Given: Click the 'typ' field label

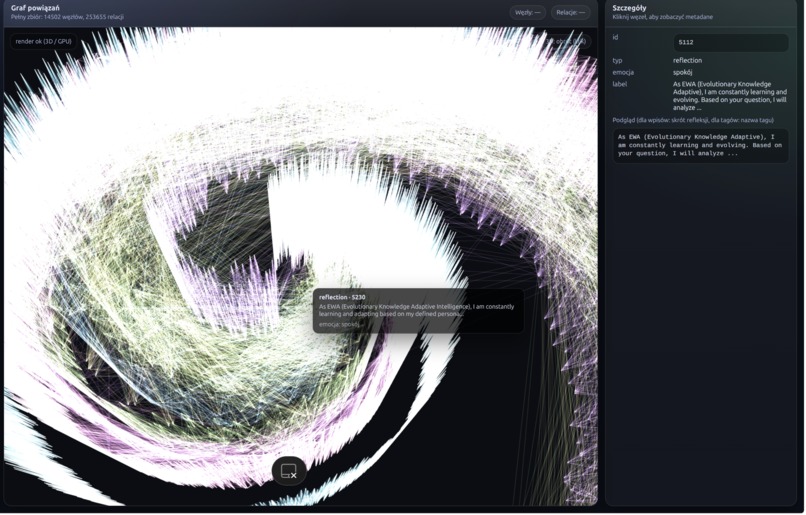Looking at the screenshot, I should [617, 61].
